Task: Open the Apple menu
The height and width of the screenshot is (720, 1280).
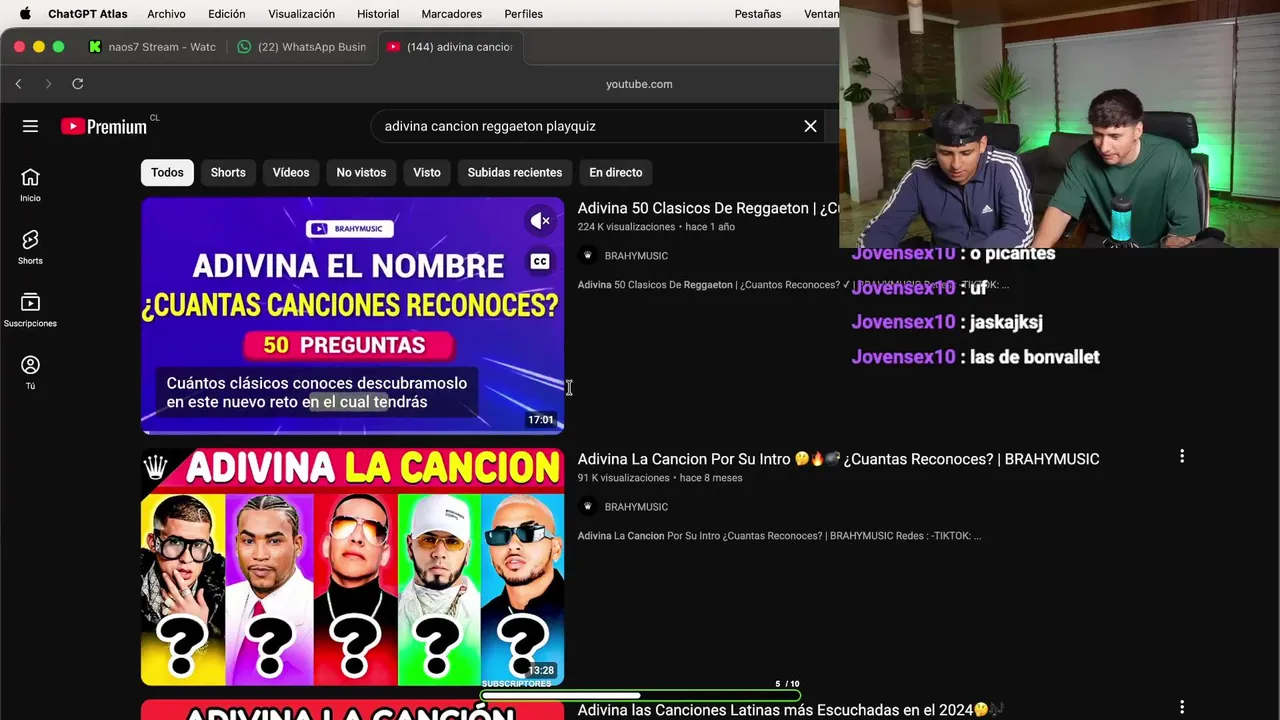Action: click(25, 14)
